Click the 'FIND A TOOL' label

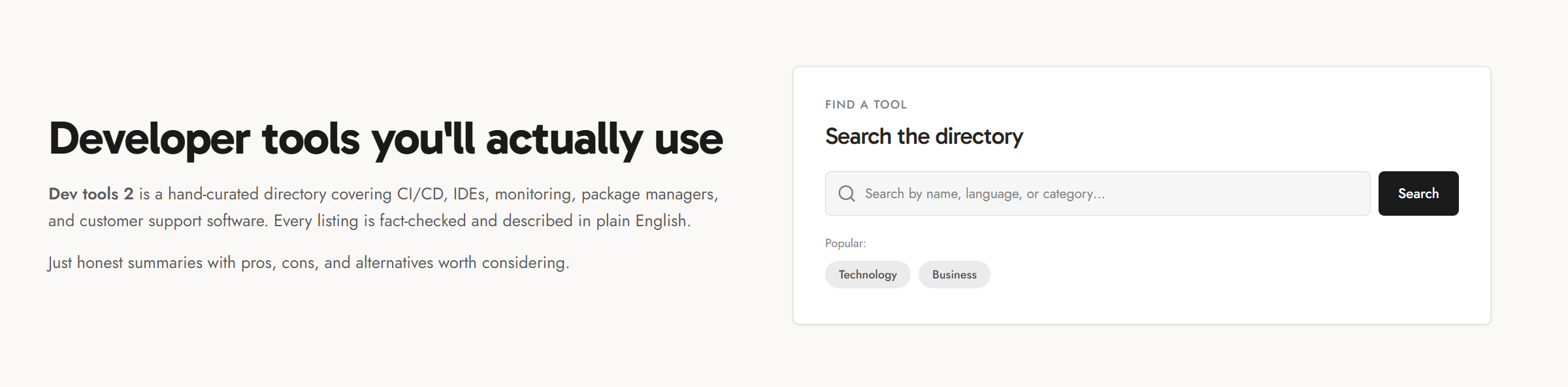(866, 105)
